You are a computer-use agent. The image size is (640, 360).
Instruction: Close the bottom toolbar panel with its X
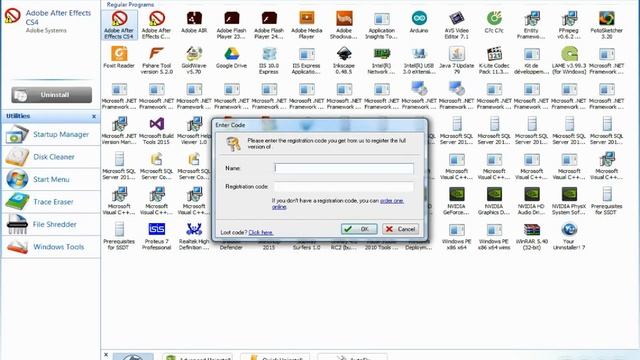click(106, 355)
